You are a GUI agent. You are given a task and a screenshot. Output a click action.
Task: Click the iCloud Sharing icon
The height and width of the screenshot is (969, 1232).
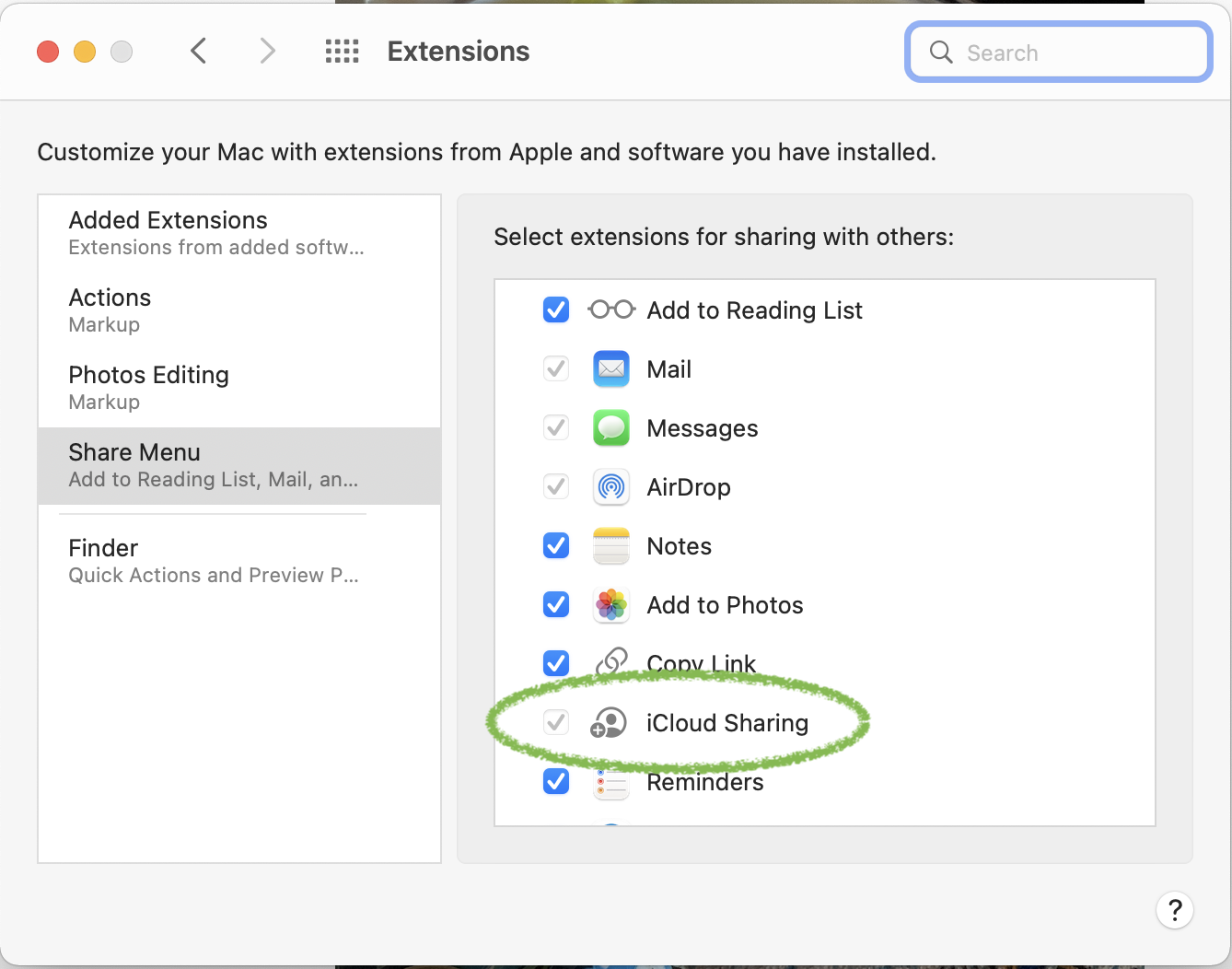(609, 723)
